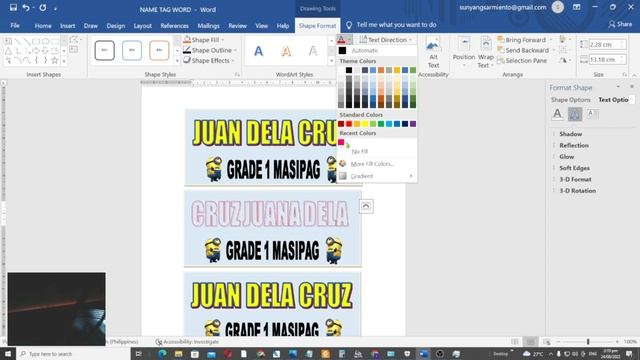Click the Save icon in title bar

pos(13,7)
